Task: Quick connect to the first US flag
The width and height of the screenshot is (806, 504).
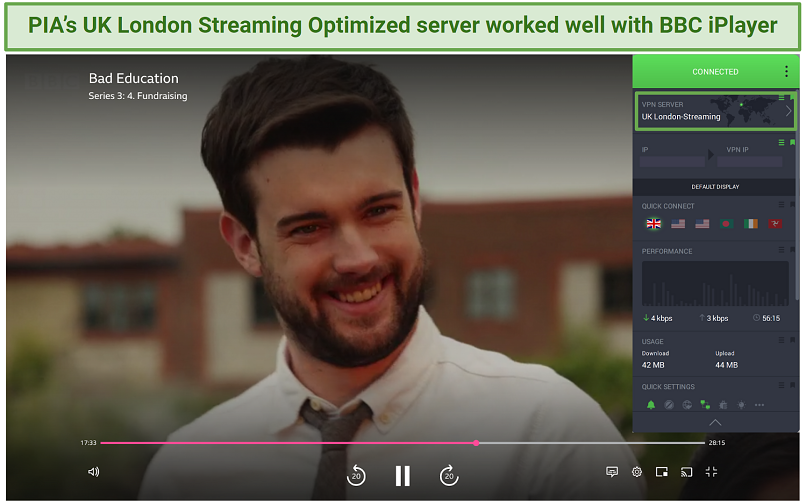Action: point(678,224)
